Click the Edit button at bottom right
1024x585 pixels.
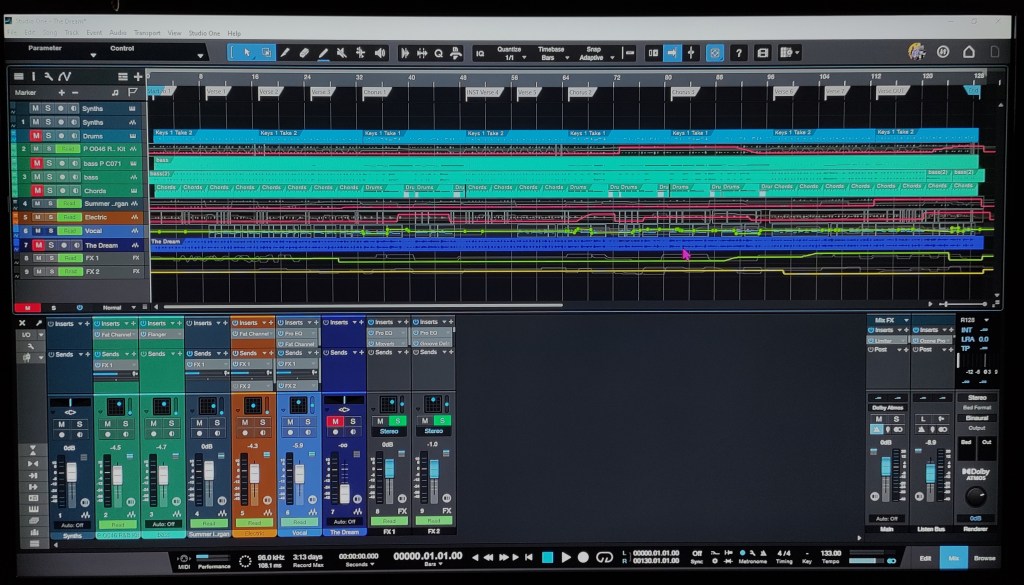pos(925,558)
